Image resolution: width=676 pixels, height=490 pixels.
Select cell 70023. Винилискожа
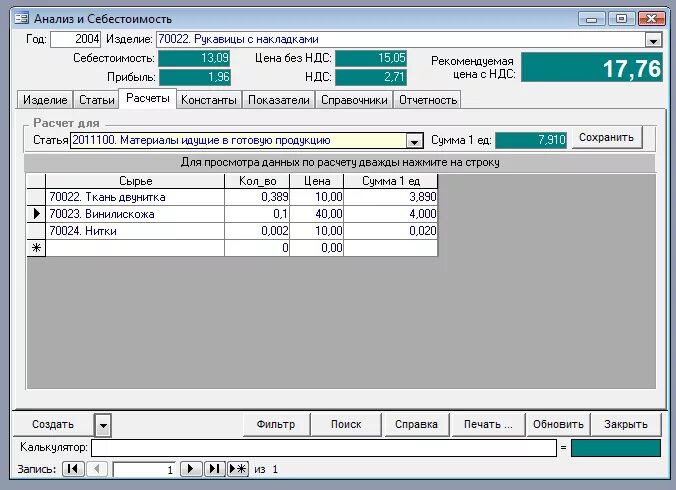click(135, 214)
